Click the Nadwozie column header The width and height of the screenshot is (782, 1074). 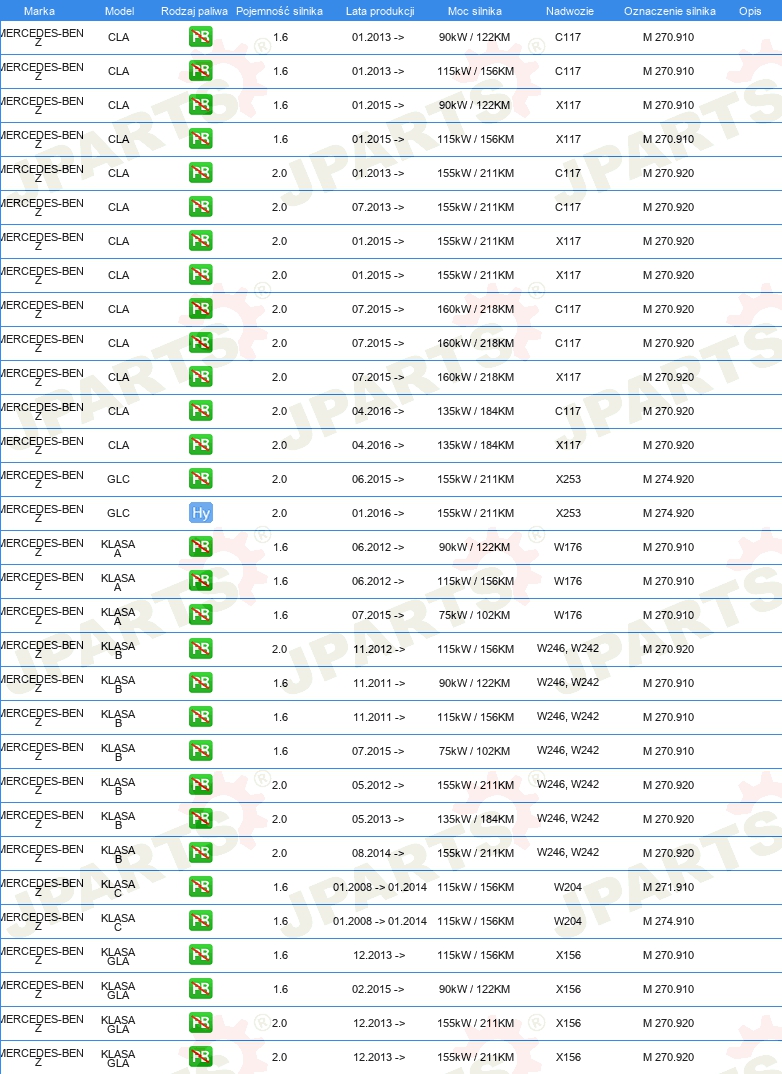pos(570,11)
